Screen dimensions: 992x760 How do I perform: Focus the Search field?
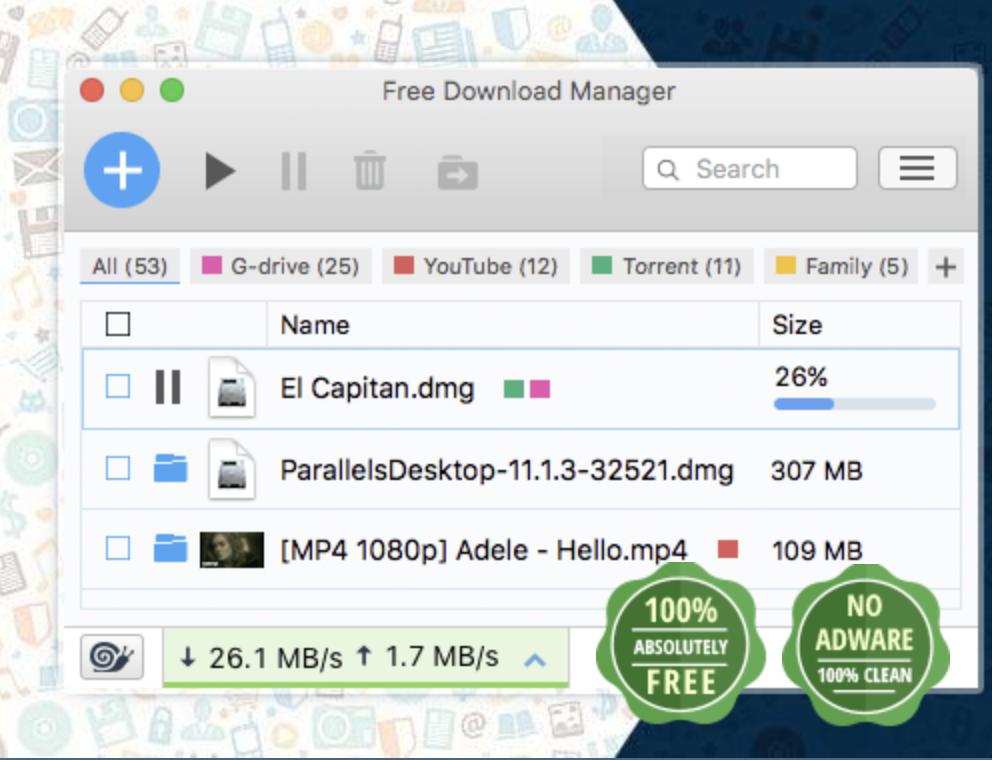750,168
